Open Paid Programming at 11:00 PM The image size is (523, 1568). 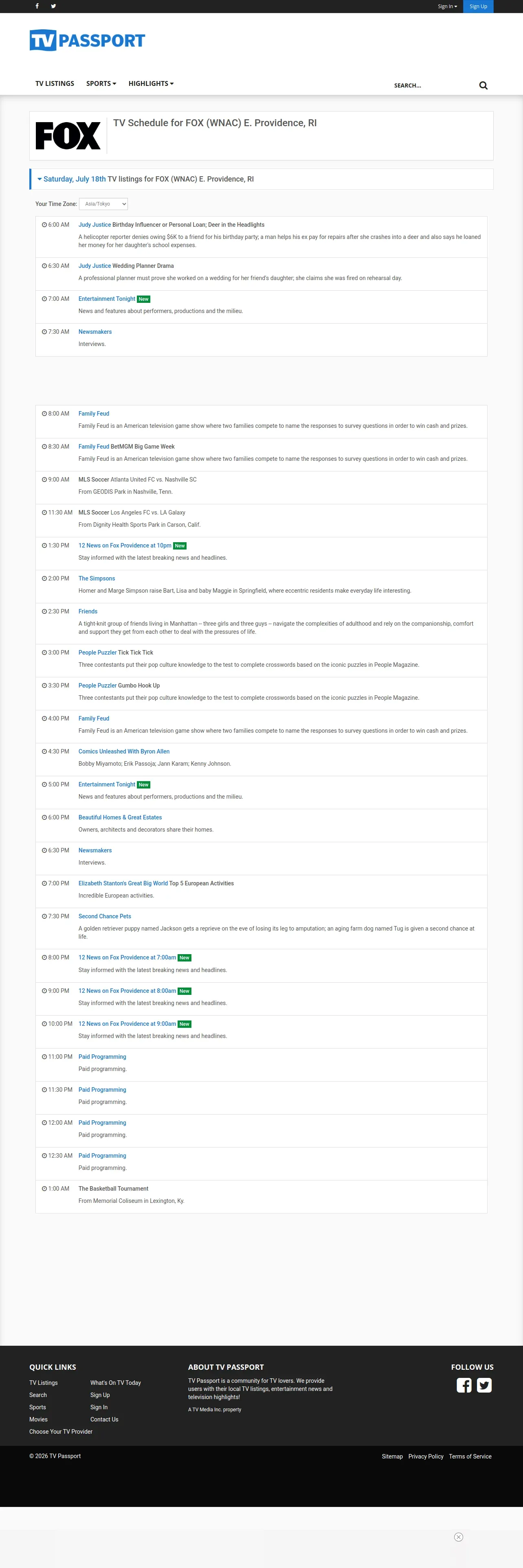pos(102,1057)
